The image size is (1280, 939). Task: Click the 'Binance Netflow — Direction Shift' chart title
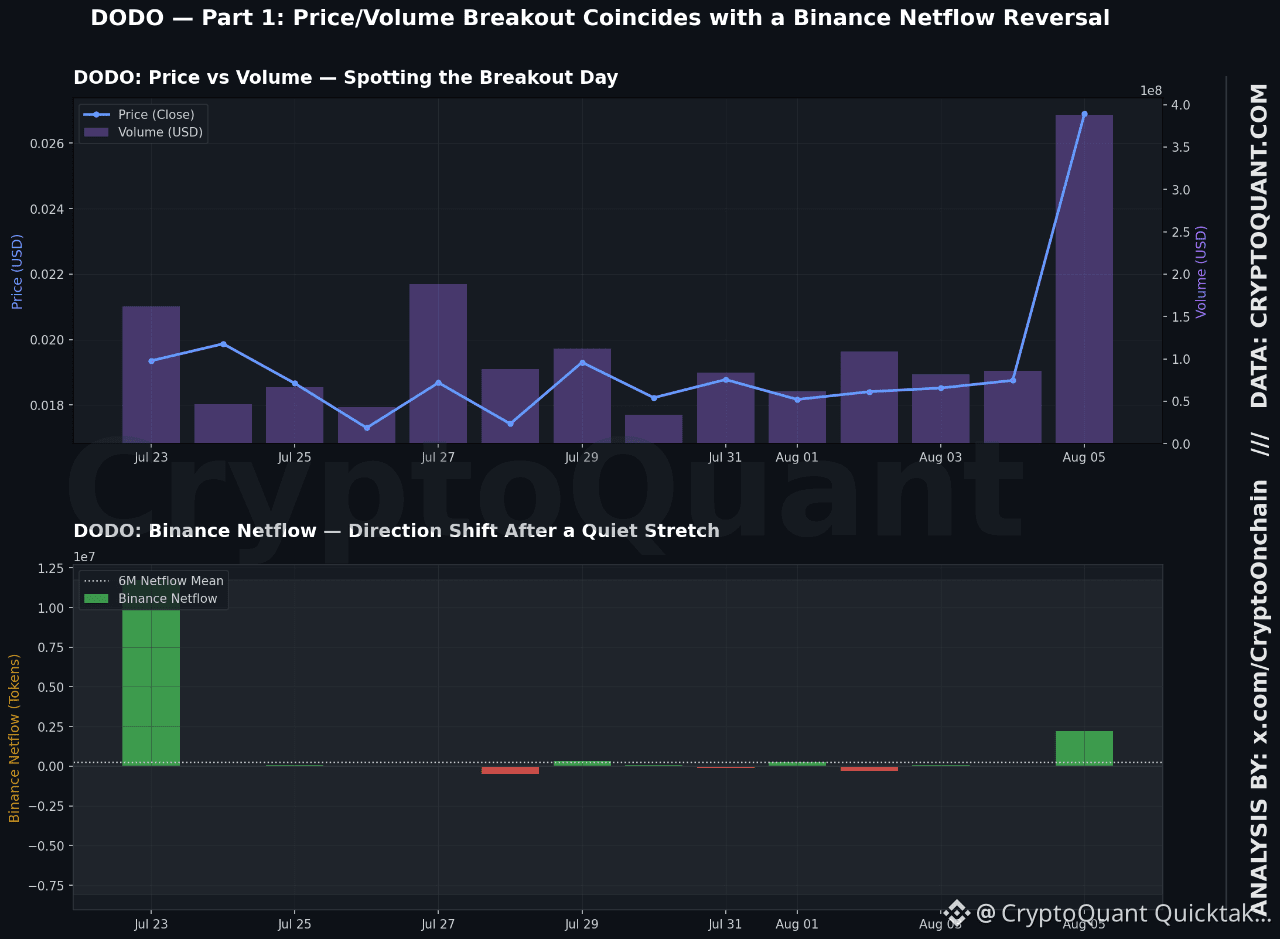397,531
